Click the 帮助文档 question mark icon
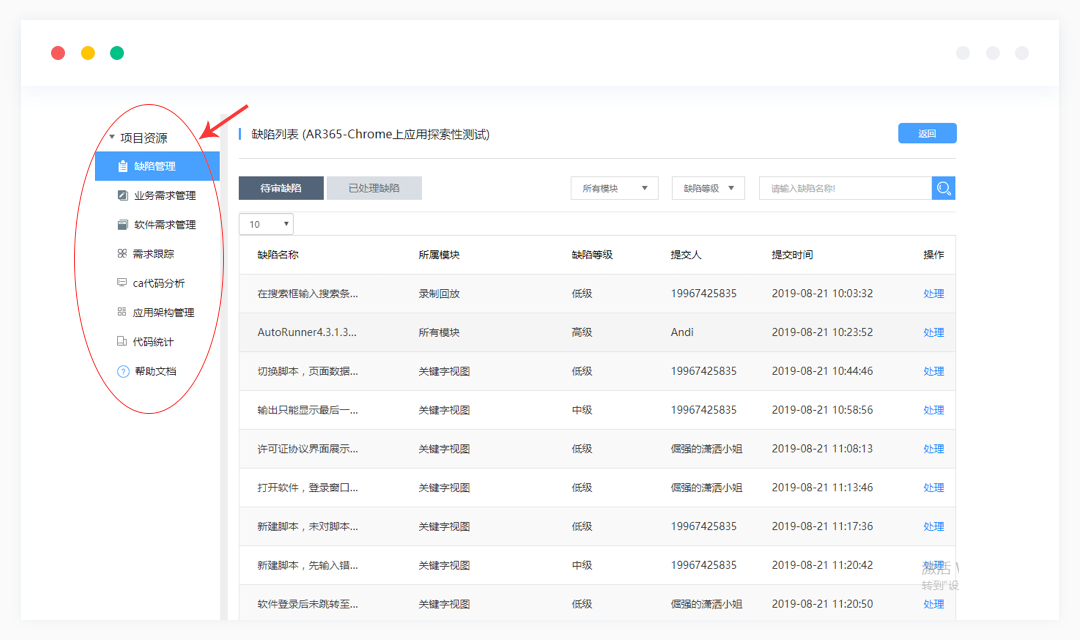 pyautogui.click(x=123, y=371)
